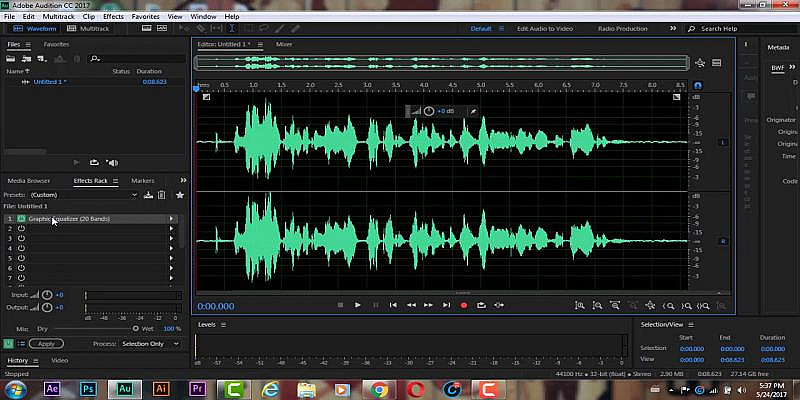Toggle power for Graphic Equalizer effect slot 1
The width and height of the screenshot is (800, 400).
click(x=21, y=218)
